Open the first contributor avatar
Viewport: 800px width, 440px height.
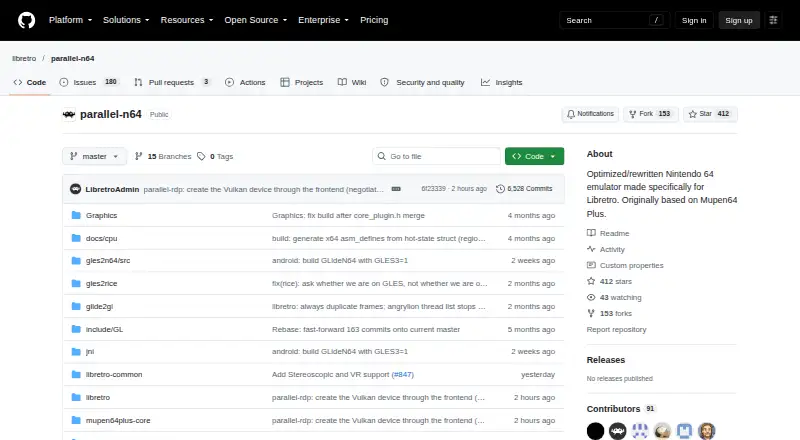tap(595, 431)
